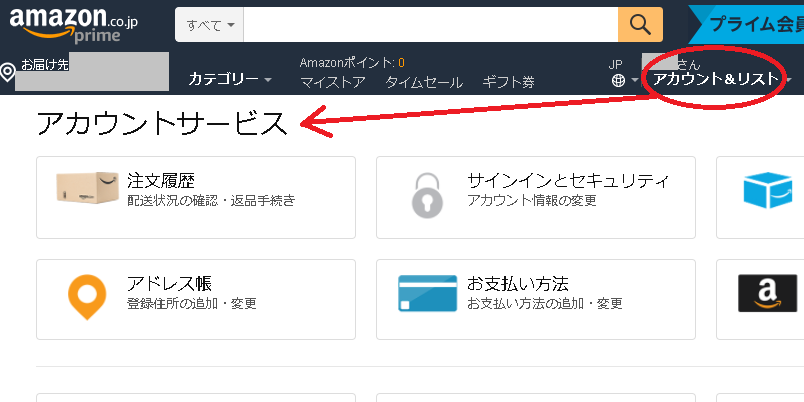Click the orange search magnifier button
Screen dimensions: 804x402
point(640,25)
